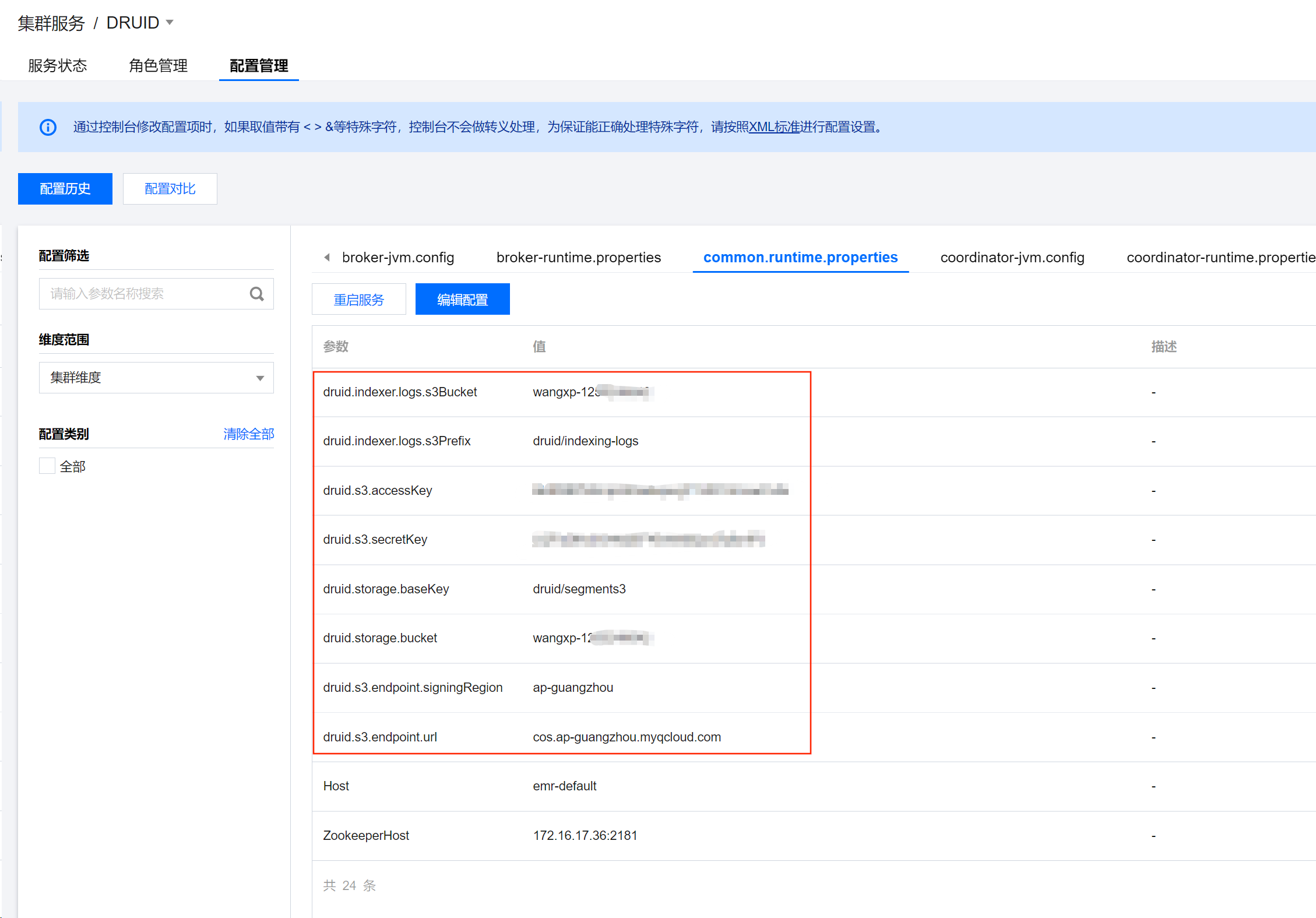
Task: Expand the 集群维度 dimension dropdown
Action: [x=260, y=378]
